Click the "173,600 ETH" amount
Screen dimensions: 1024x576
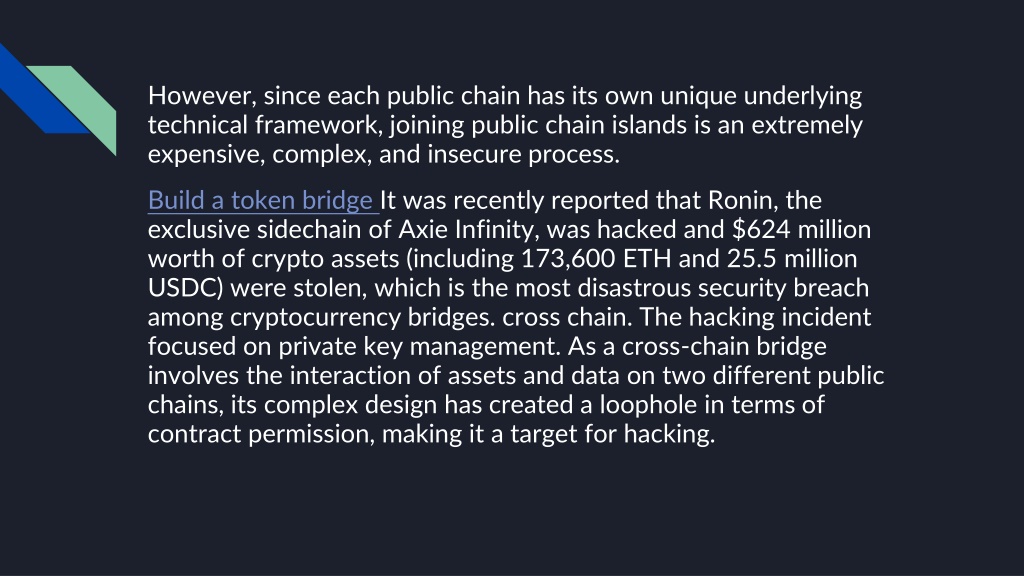pos(595,259)
